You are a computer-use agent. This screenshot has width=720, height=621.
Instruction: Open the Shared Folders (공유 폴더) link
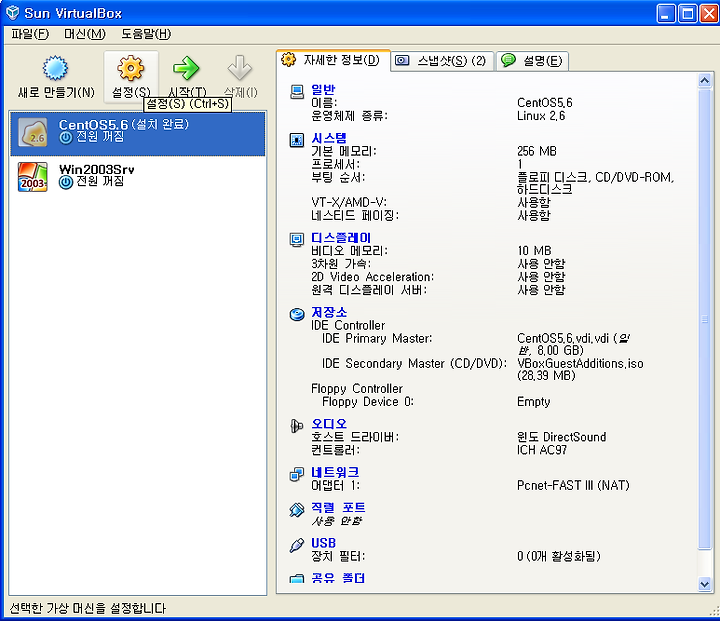click(x=338, y=578)
